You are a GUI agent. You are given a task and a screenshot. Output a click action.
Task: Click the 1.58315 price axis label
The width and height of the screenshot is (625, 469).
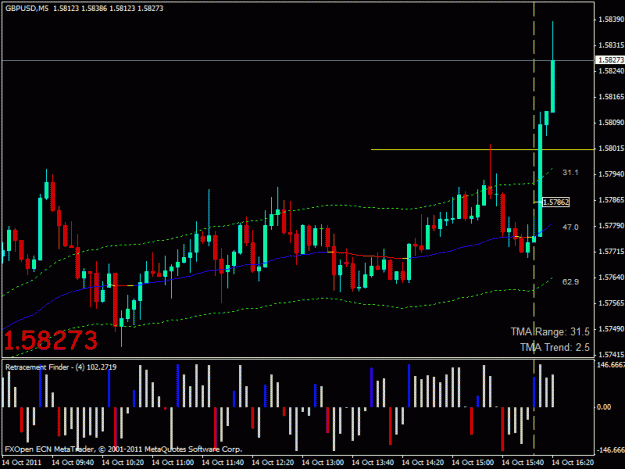click(x=611, y=45)
